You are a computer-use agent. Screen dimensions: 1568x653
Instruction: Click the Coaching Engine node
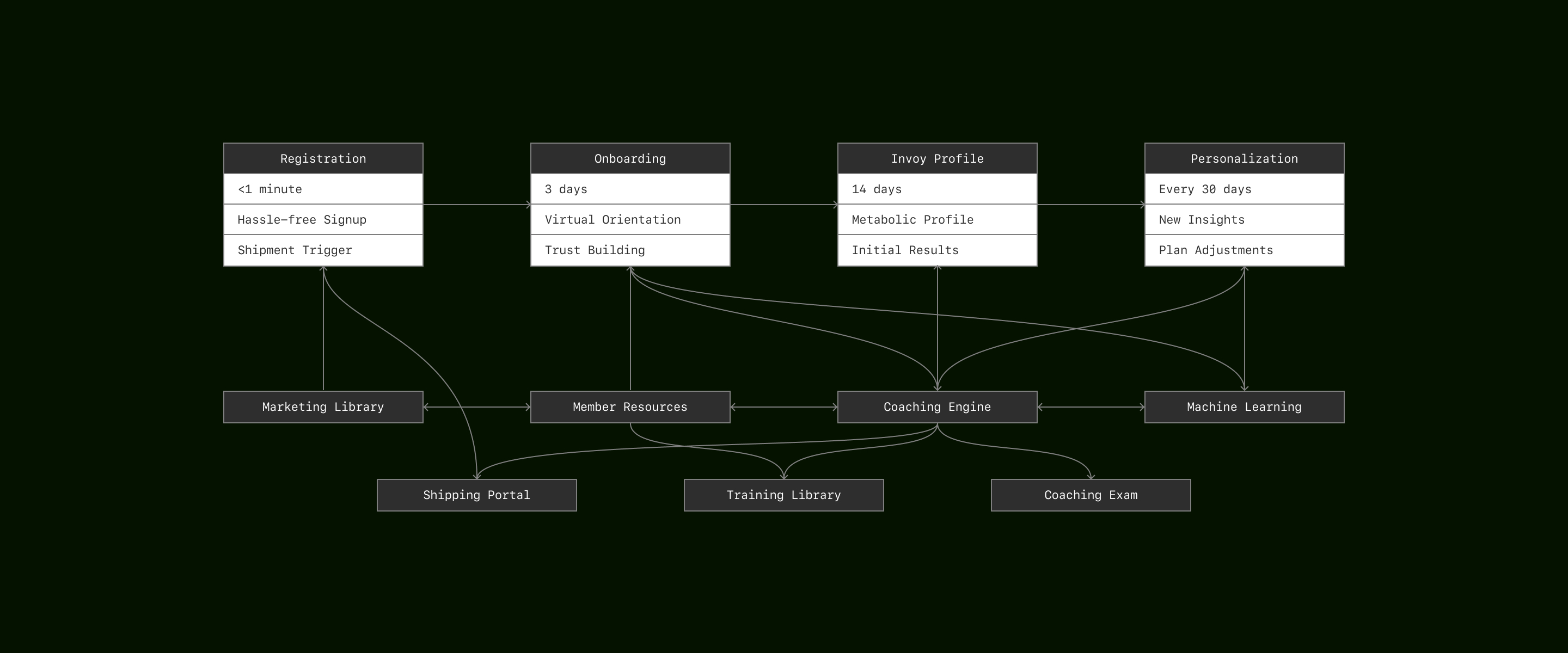[938, 407]
